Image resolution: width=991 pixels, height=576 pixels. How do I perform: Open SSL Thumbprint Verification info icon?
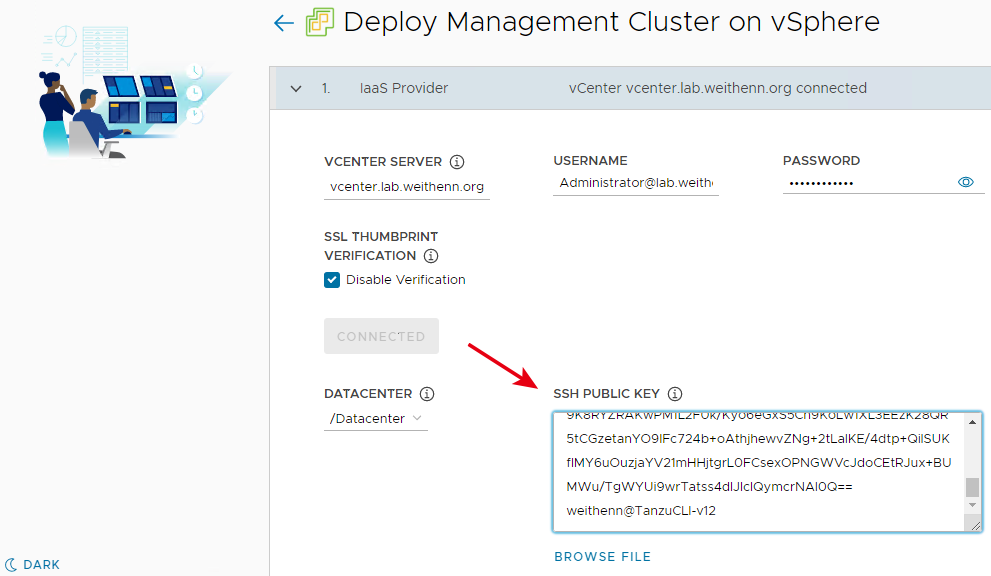[431, 256]
